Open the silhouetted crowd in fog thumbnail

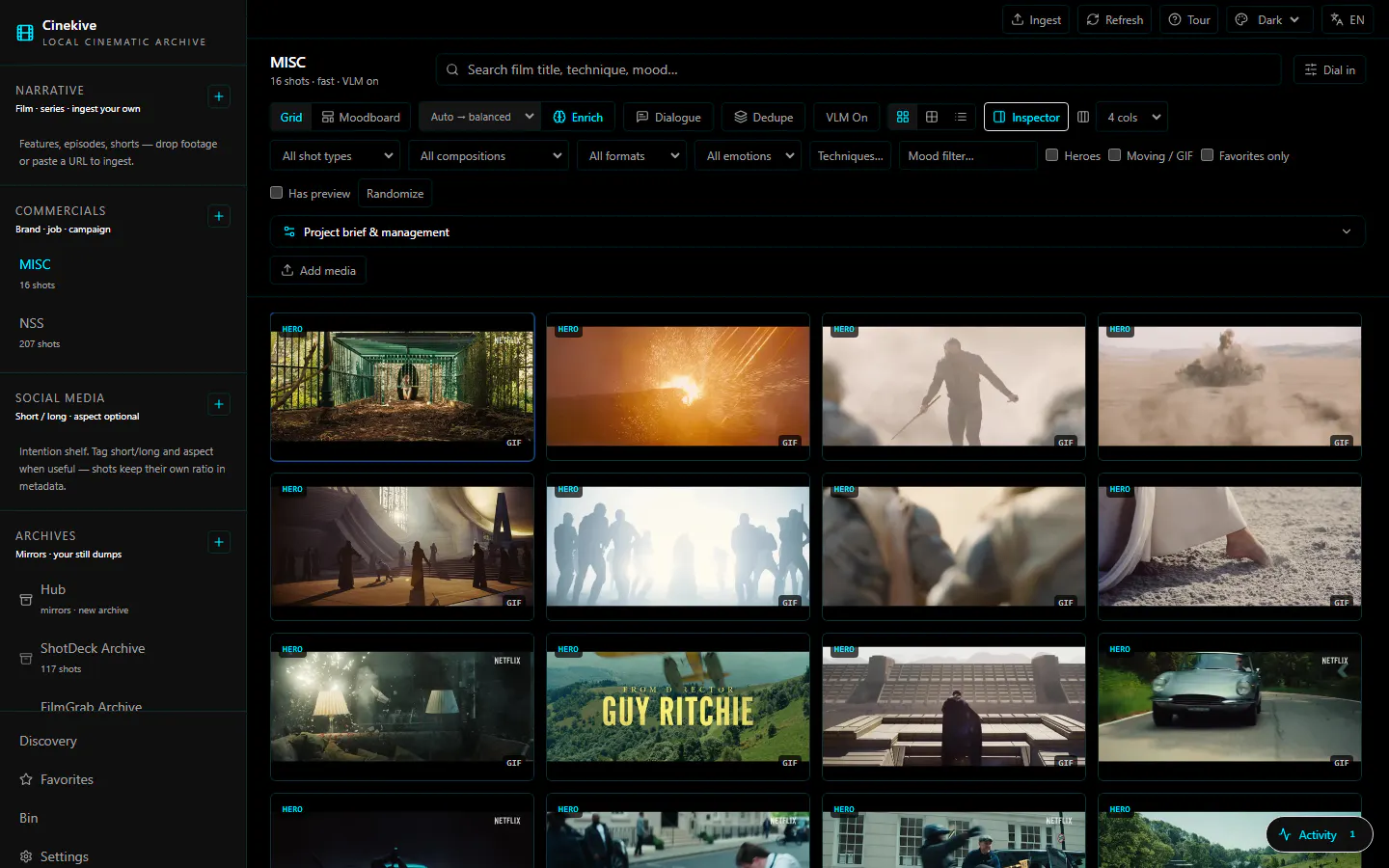[x=678, y=547]
